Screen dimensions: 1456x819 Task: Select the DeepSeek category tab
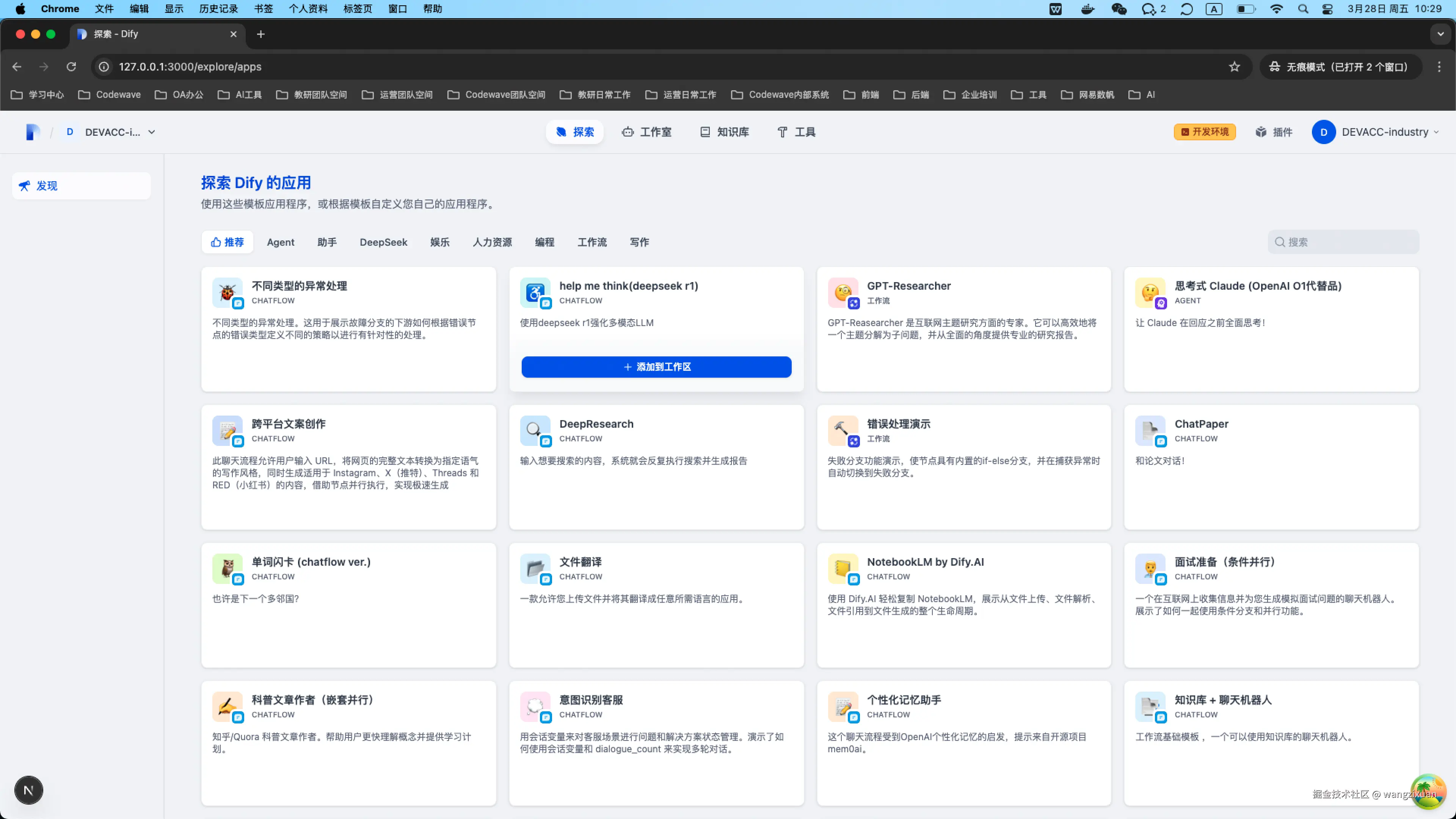point(383,242)
